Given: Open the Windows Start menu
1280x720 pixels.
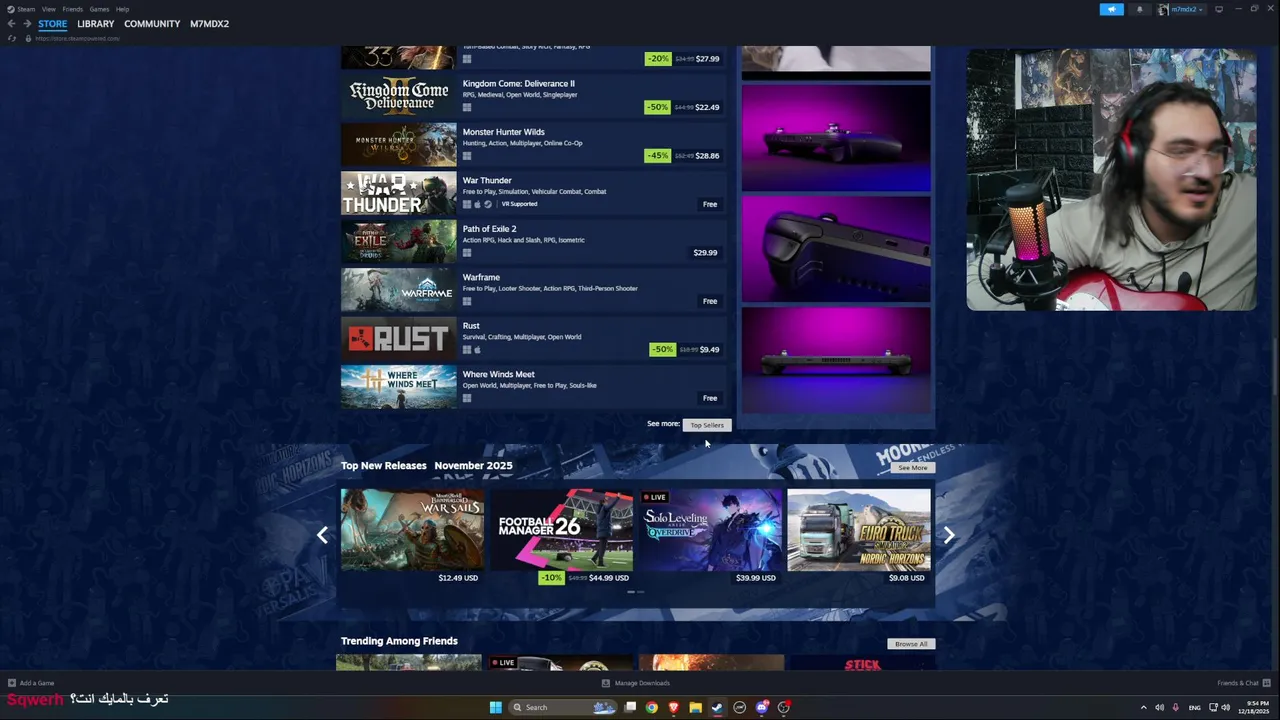Looking at the screenshot, I should pyautogui.click(x=495, y=707).
